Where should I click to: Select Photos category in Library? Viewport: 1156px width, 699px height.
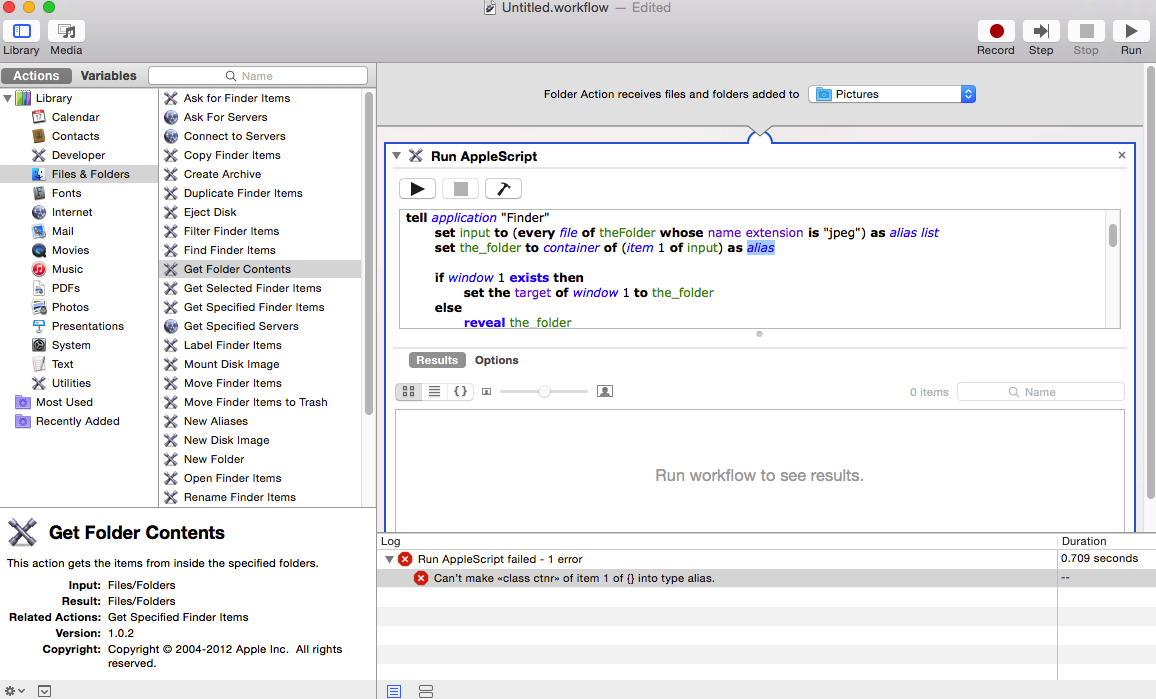click(x=70, y=307)
